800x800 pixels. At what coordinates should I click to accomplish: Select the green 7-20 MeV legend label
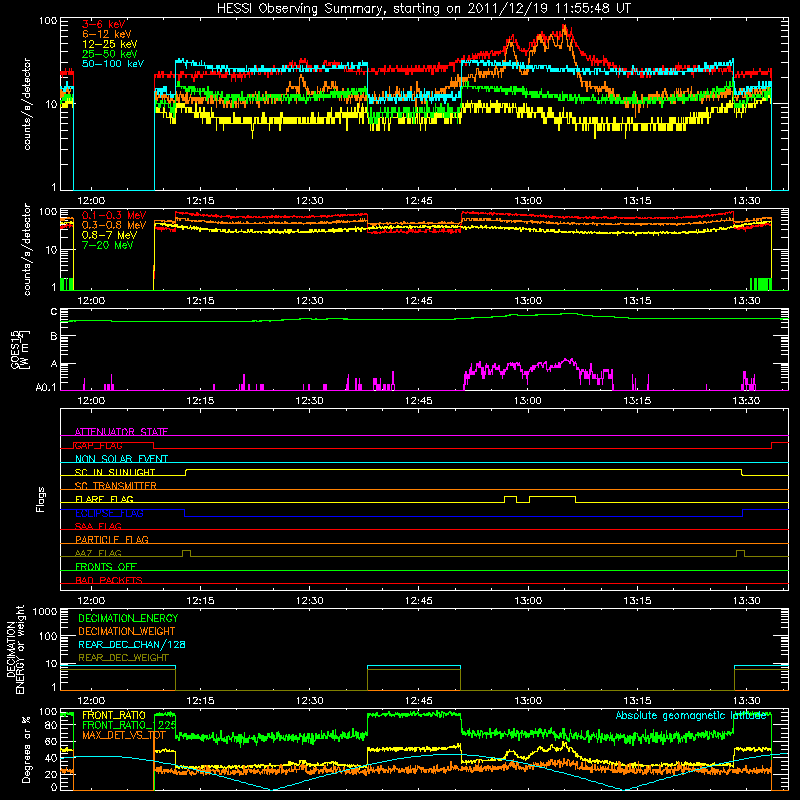coord(107,245)
